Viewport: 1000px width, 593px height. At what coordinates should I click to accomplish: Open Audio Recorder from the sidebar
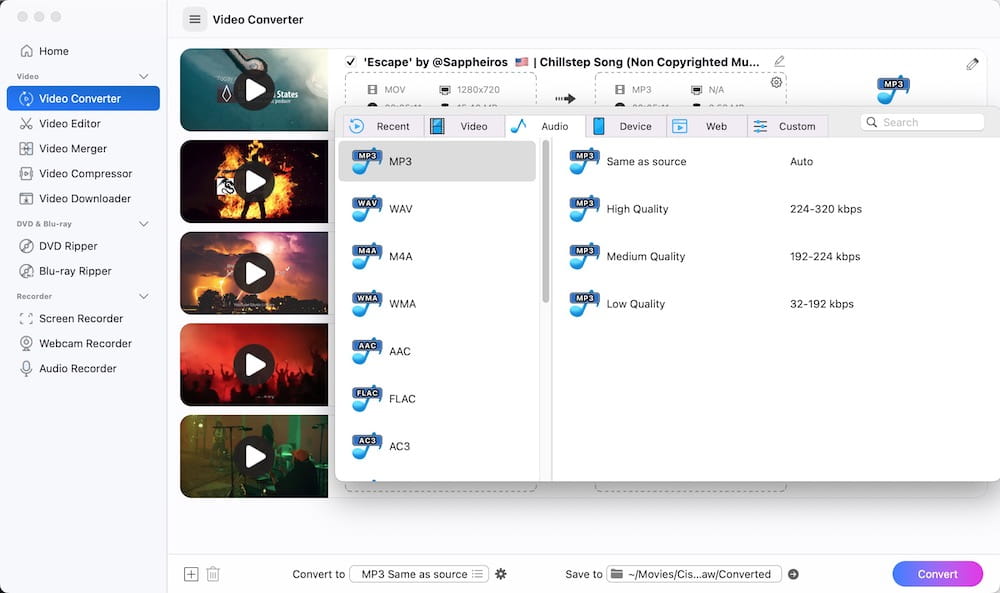(83, 369)
